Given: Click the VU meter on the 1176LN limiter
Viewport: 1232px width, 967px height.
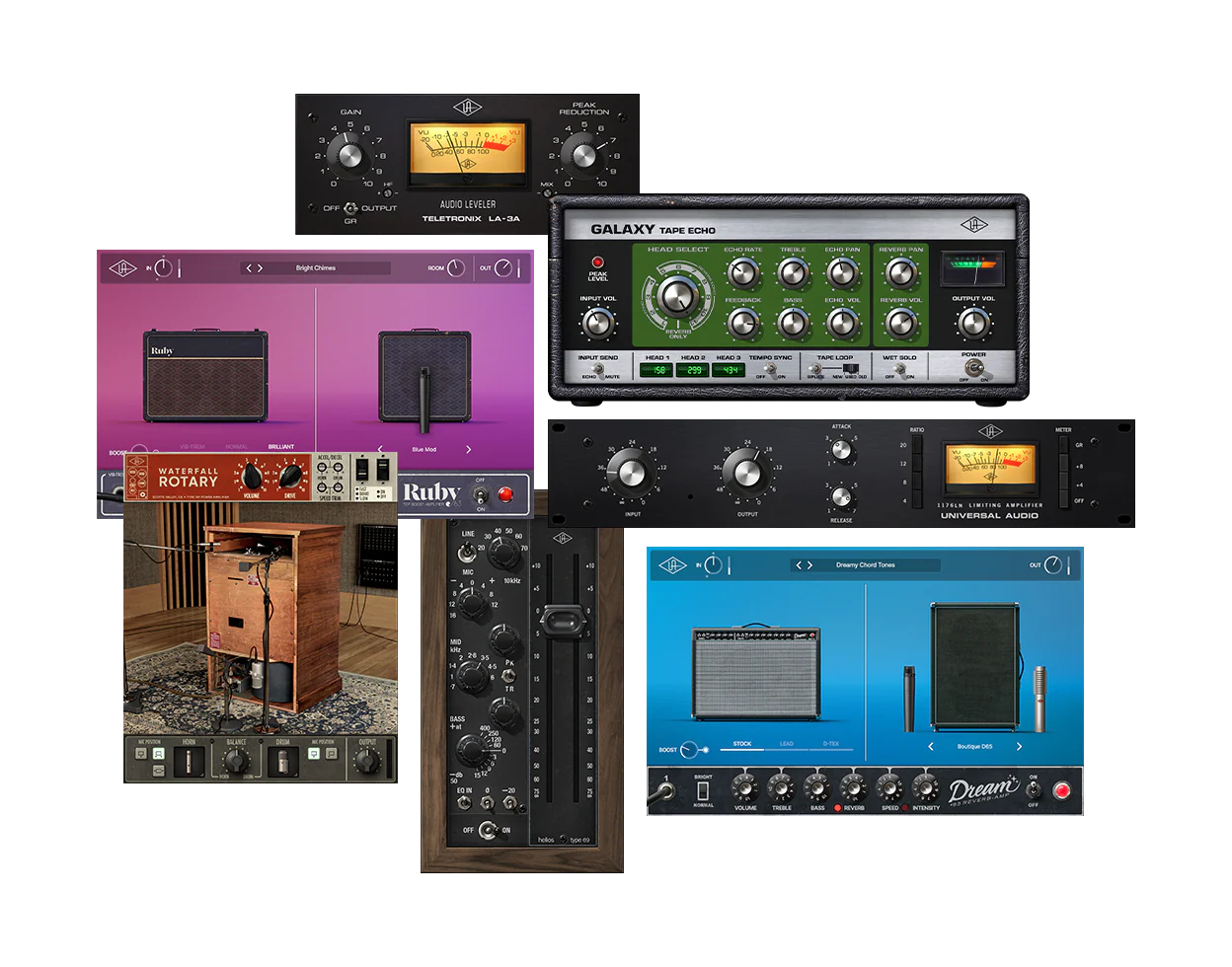Looking at the screenshot, I should 990,468.
